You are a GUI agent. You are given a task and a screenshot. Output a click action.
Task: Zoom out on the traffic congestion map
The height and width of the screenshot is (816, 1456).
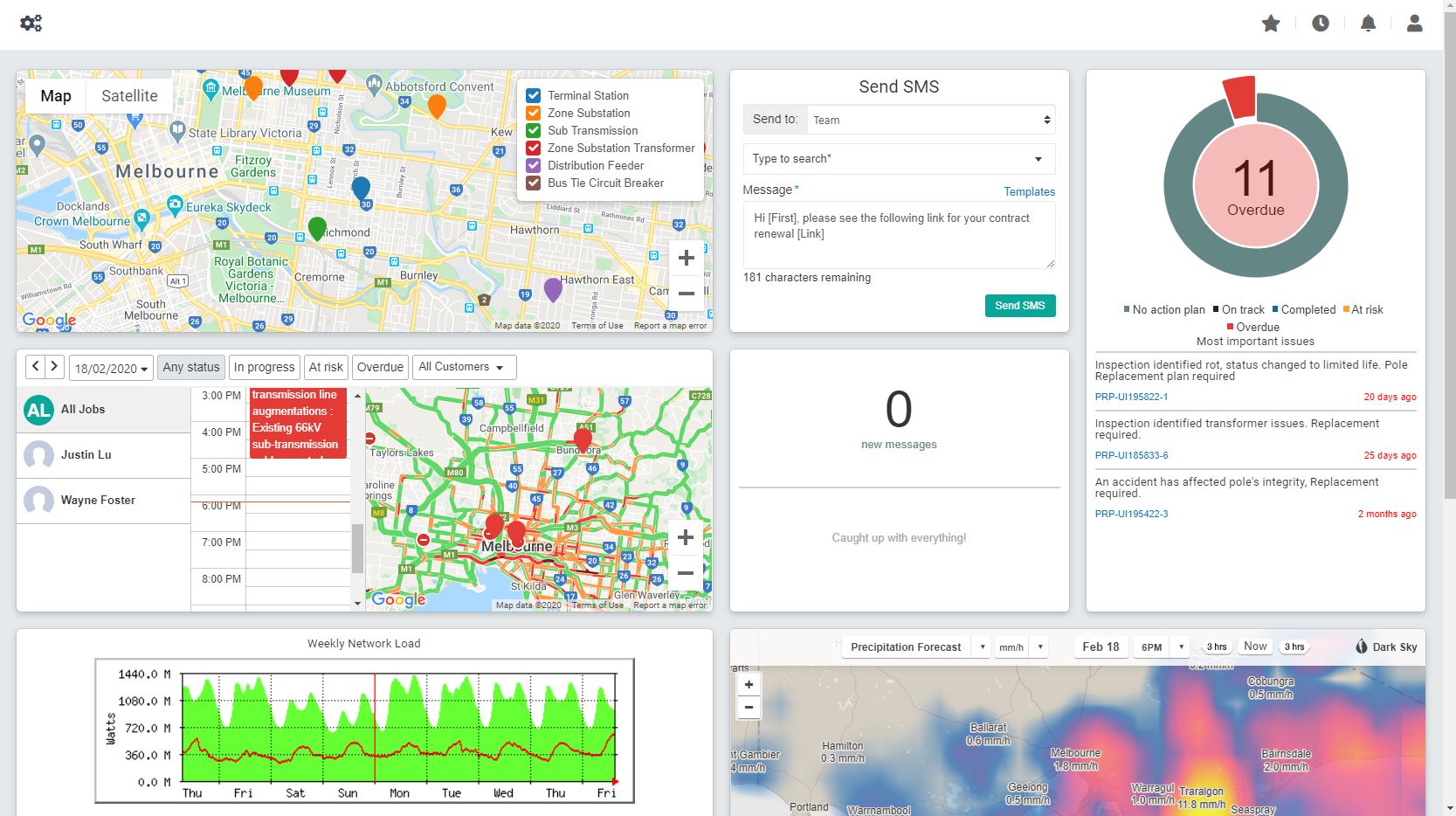tap(686, 573)
